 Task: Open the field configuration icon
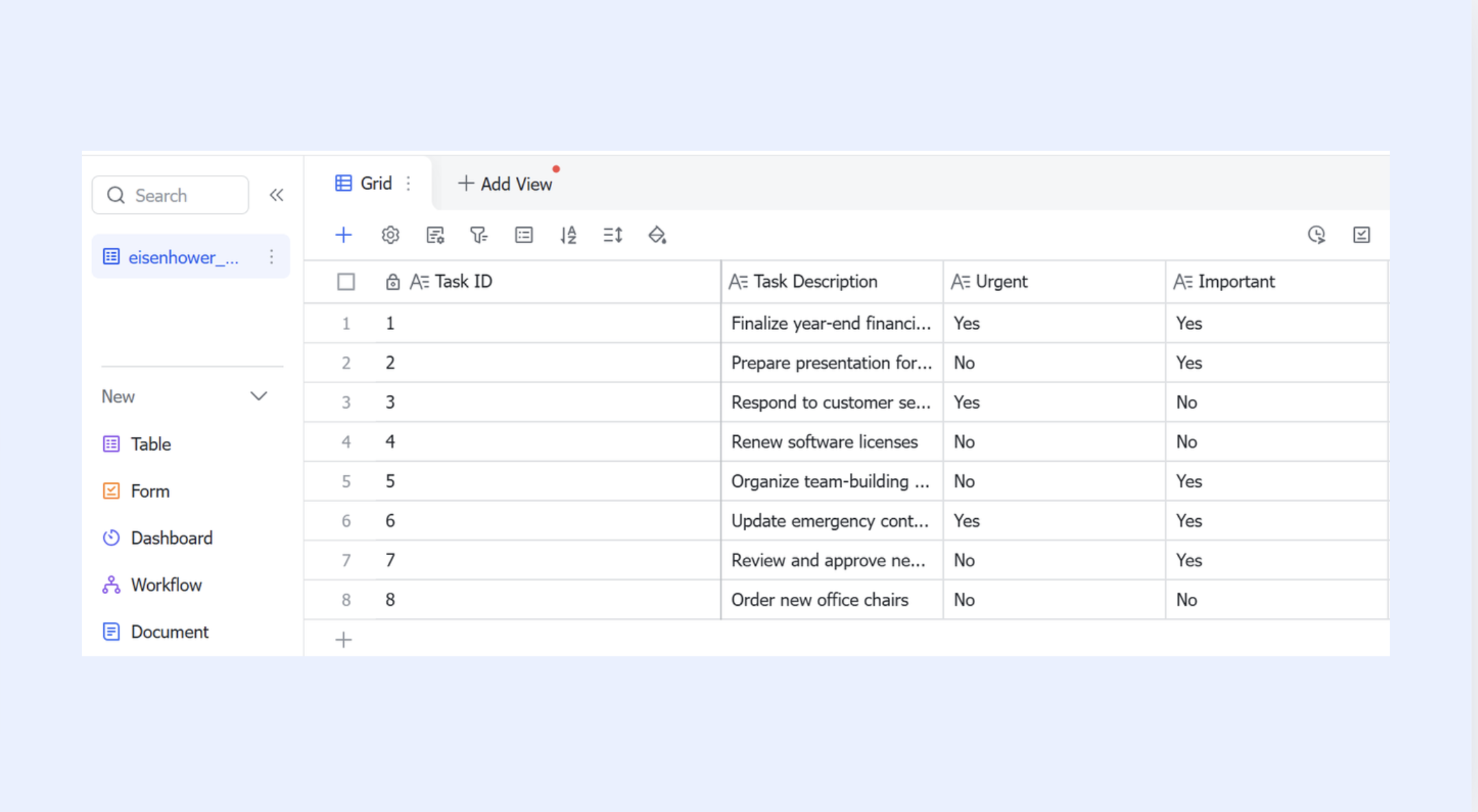coord(435,235)
